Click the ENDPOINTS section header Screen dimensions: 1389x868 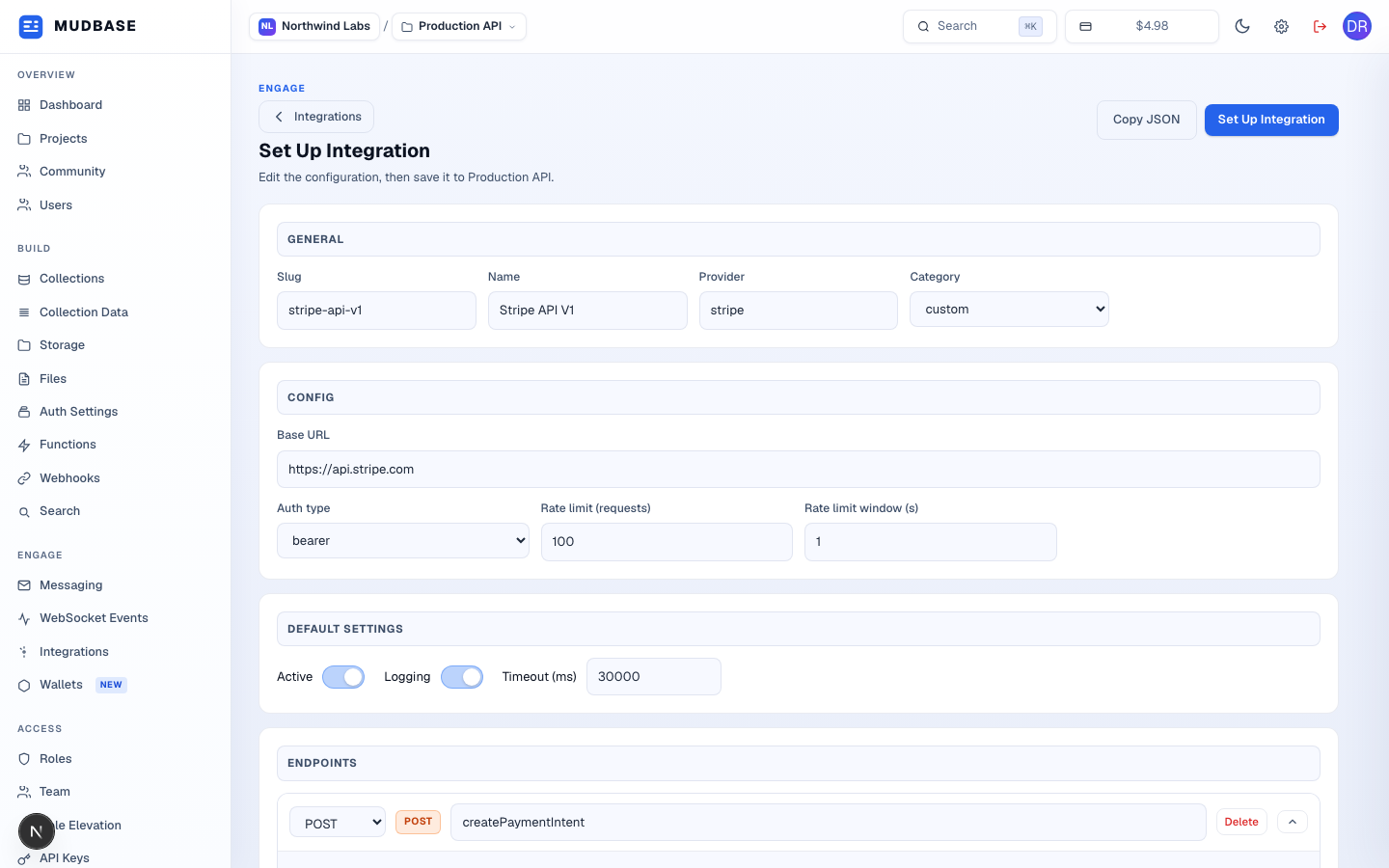(799, 763)
